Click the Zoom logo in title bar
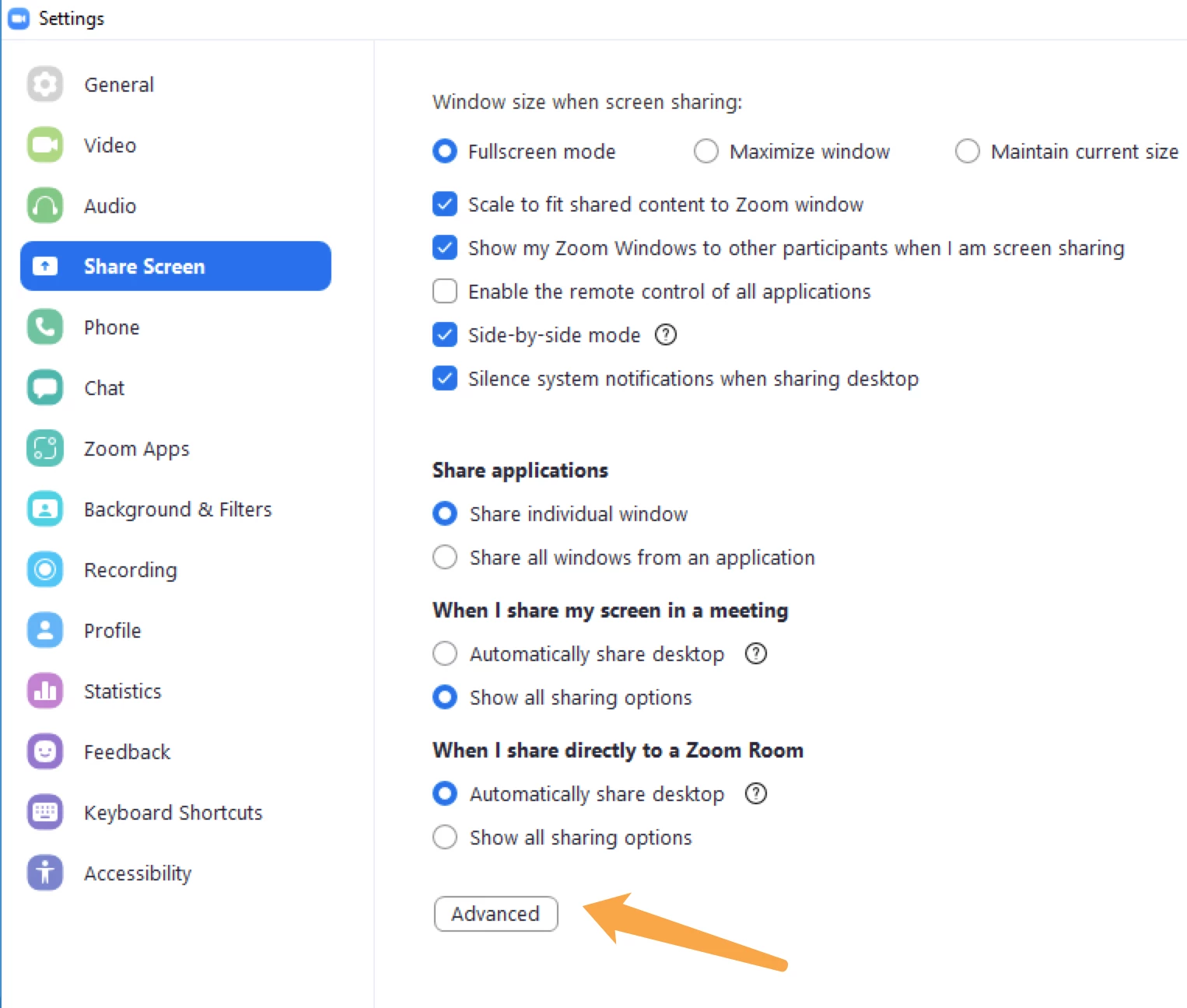1187x1008 pixels. coord(18,18)
